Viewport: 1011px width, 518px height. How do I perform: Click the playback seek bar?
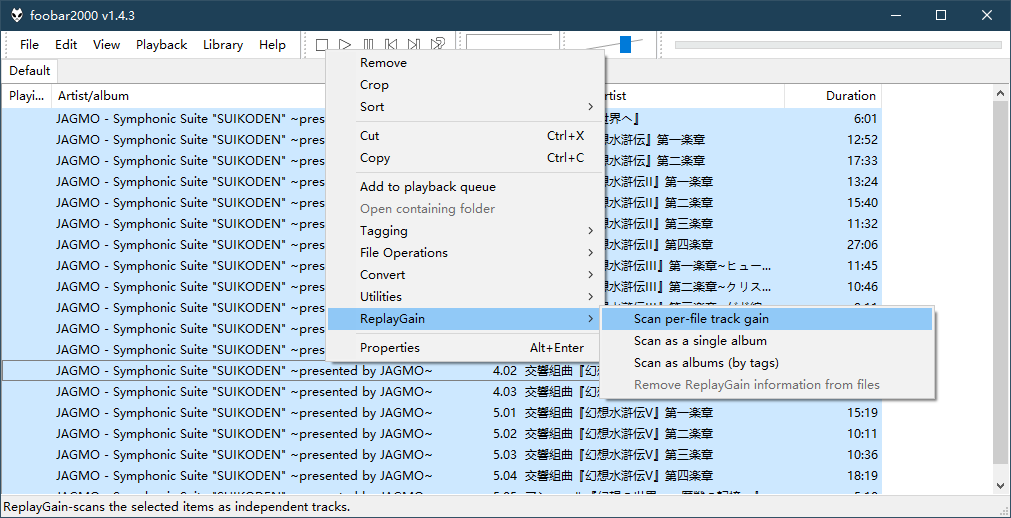[837, 45]
